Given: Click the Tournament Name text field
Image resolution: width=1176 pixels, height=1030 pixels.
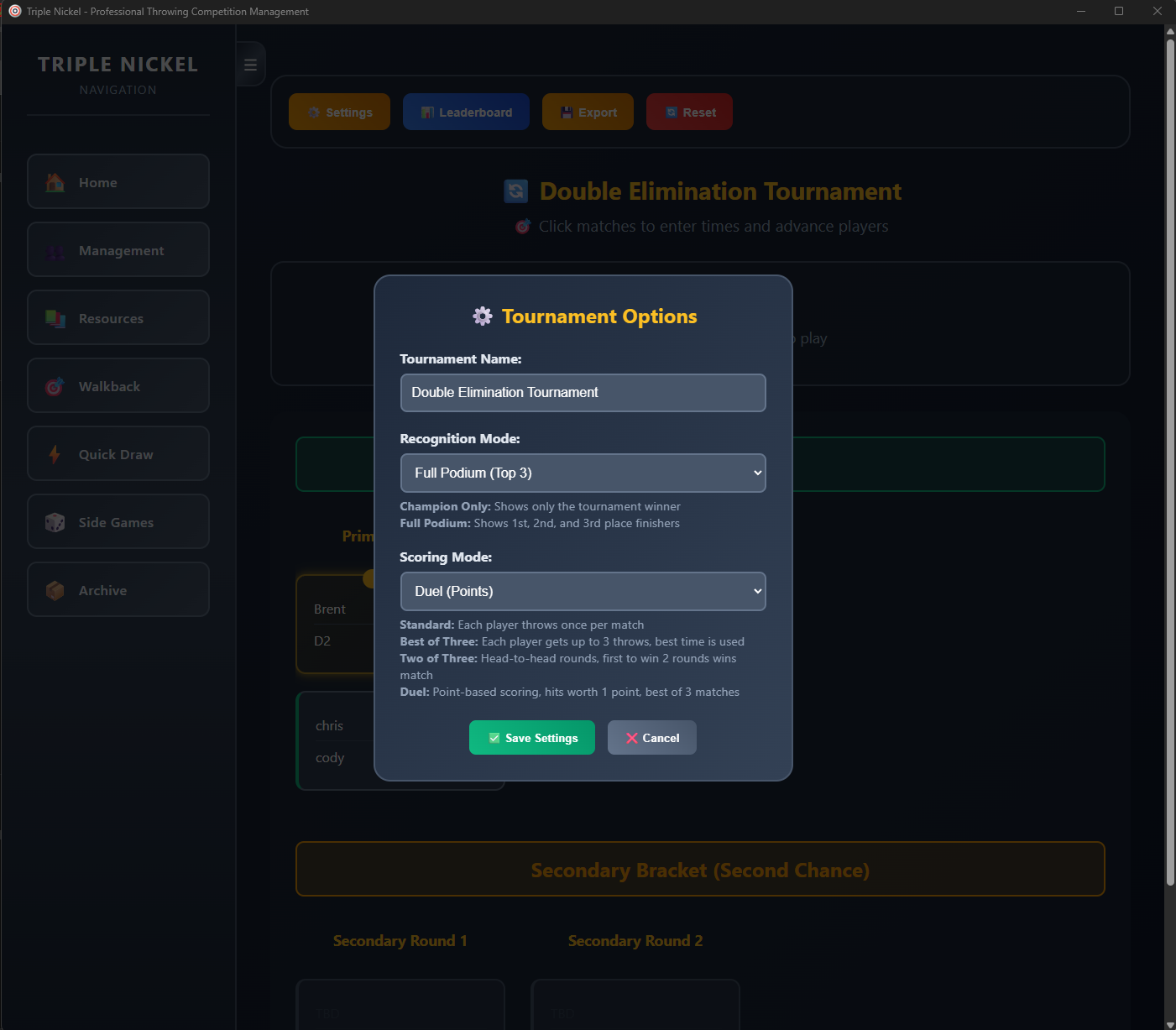Looking at the screenshot, I should point(583,393).
